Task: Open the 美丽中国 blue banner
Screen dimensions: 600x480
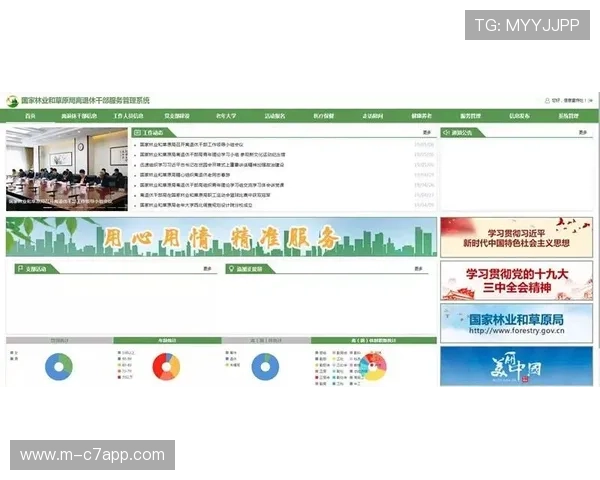Action: 517,366
